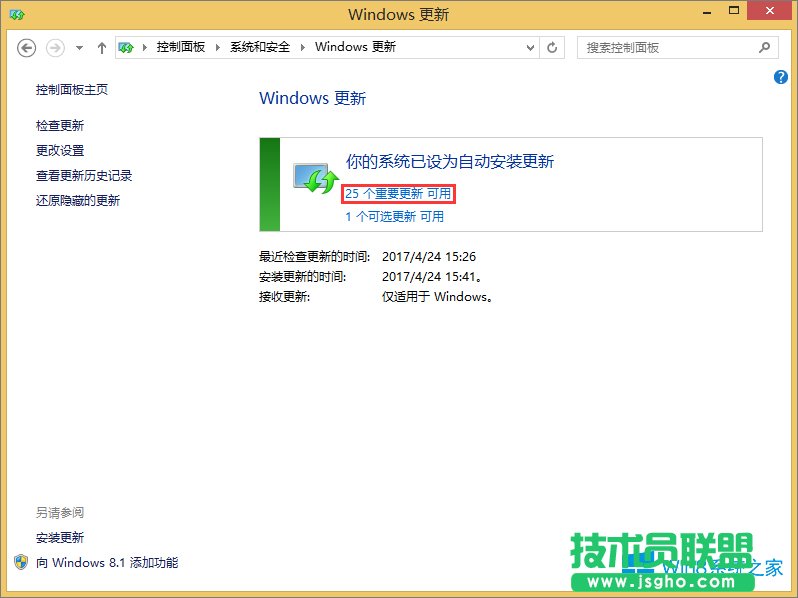The height and width of the screenshot is (598, 798).
Task: Open help with the blue question mark
Action: pyautogui.click(x=781, y=77)
